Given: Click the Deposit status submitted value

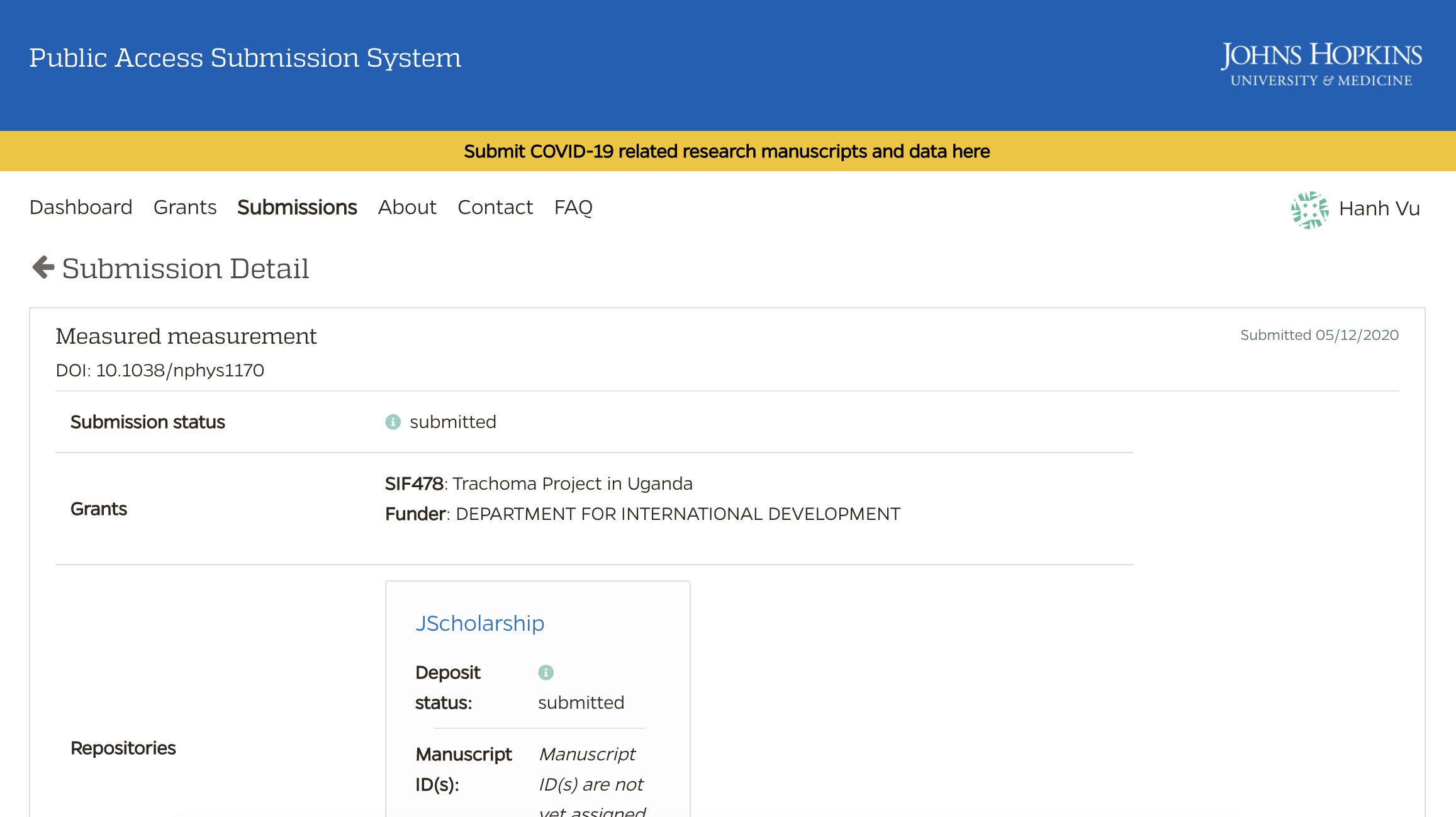Looking at the screenshot, I should (581, 702).
